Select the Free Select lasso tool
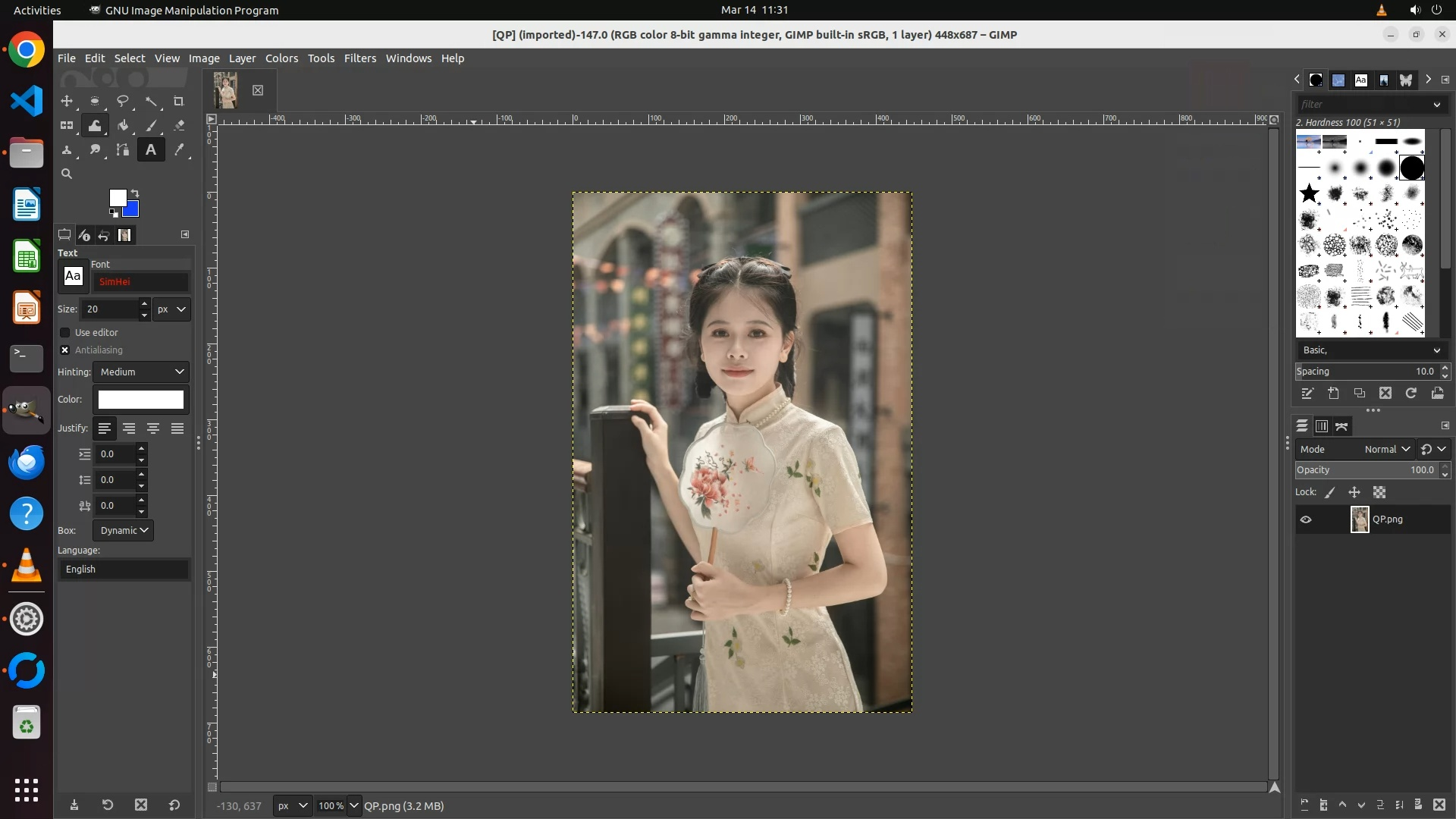 click(123, 101)
